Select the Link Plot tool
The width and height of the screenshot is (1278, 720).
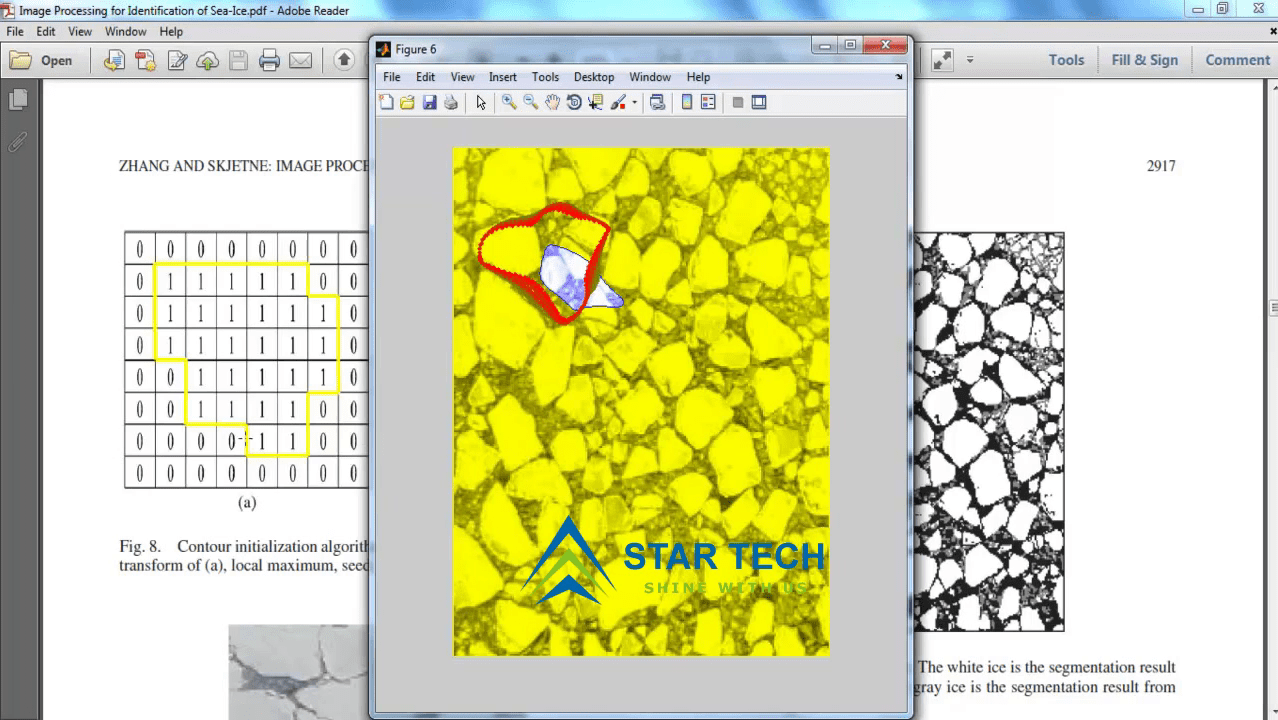point(657,101)
